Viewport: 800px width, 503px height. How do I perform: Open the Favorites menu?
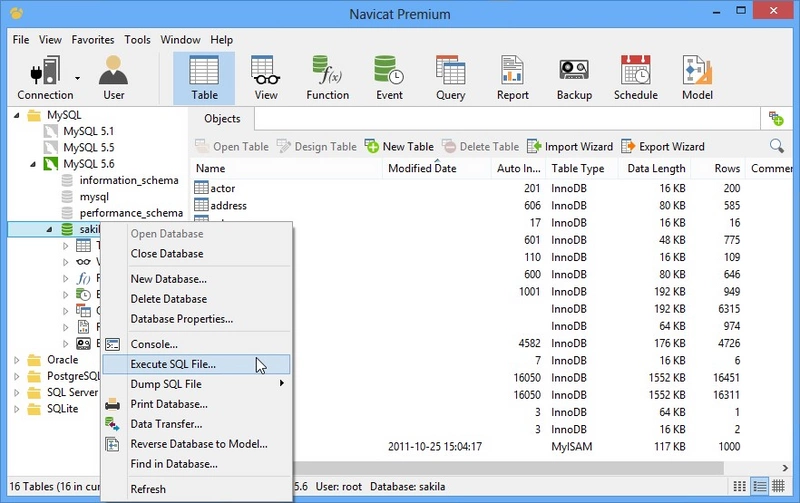pos(93,40)
